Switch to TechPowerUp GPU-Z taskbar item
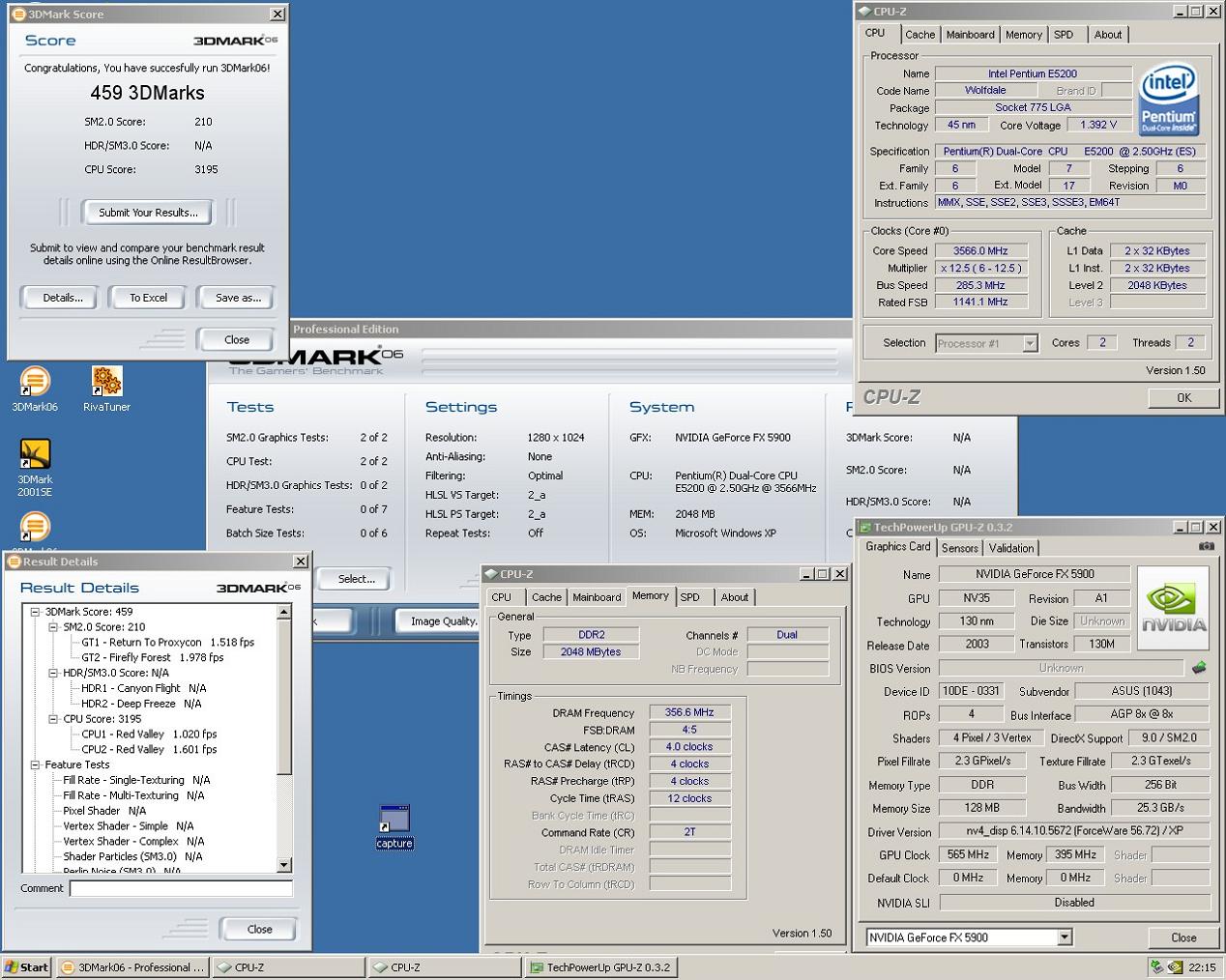The width and height of the screenshot is (1226, 980). pos(599,966)
